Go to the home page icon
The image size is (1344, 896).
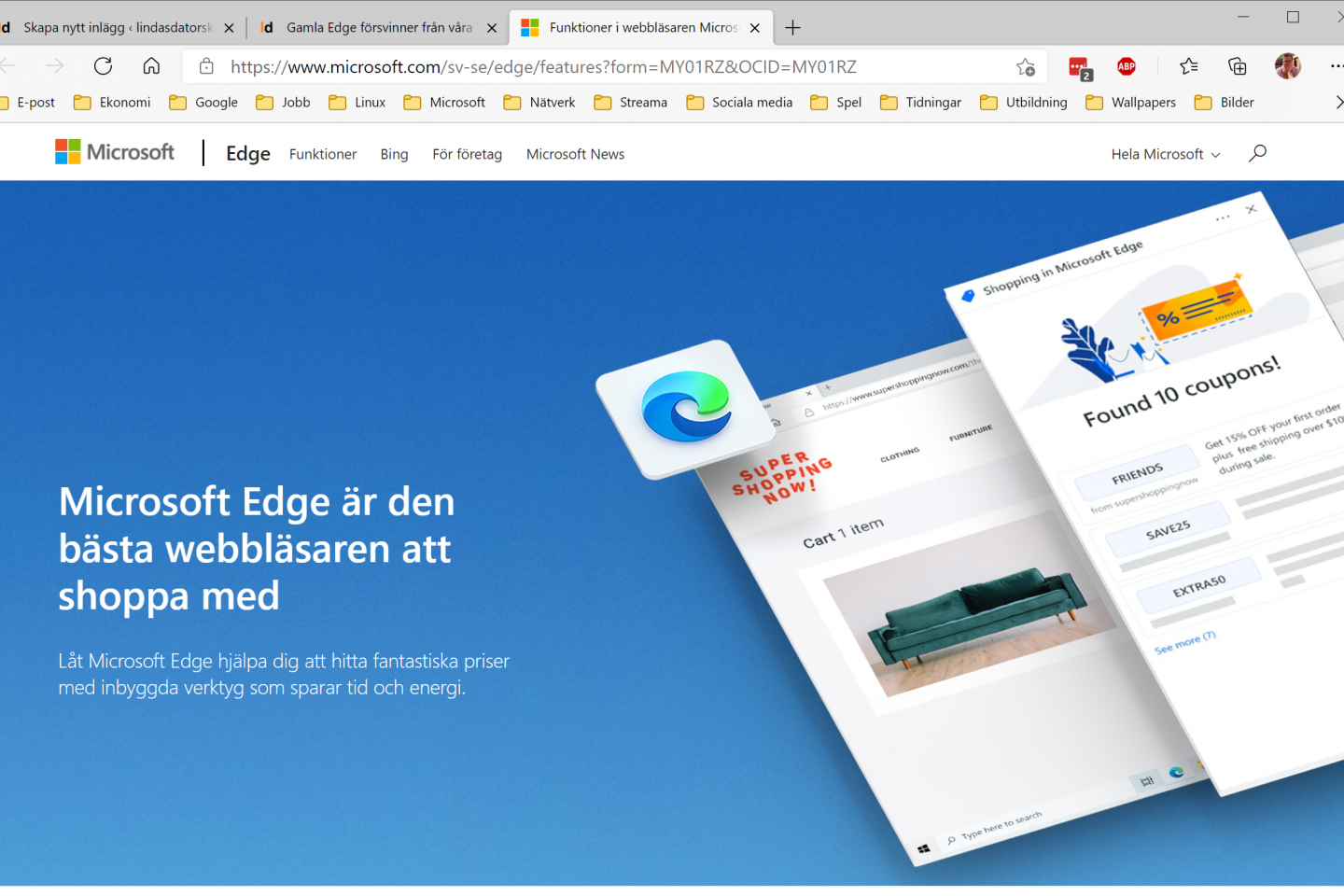pos(151,66)
